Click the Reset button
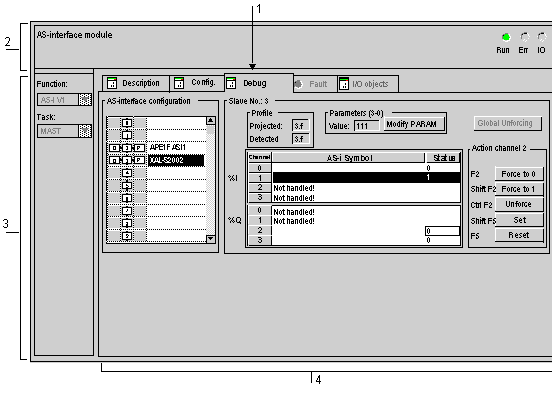Screen dimensions: 552x396 tap(519, 235)
